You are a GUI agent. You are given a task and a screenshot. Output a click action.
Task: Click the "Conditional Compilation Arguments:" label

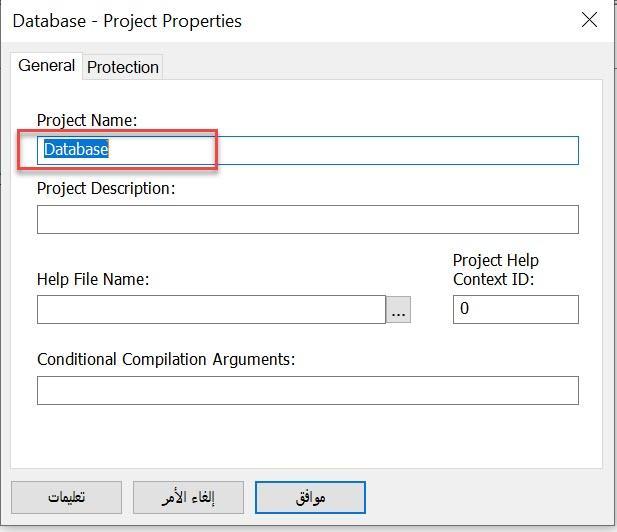click(x=166, y=359)
